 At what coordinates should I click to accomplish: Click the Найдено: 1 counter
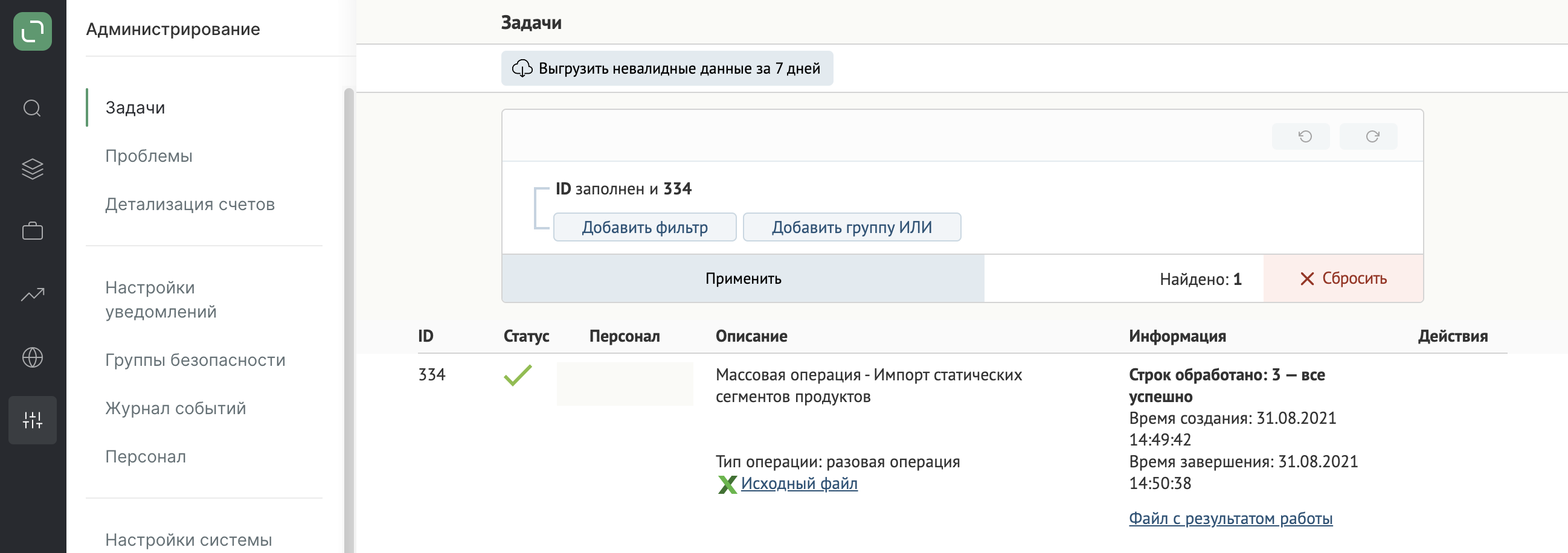[1200, 280]
